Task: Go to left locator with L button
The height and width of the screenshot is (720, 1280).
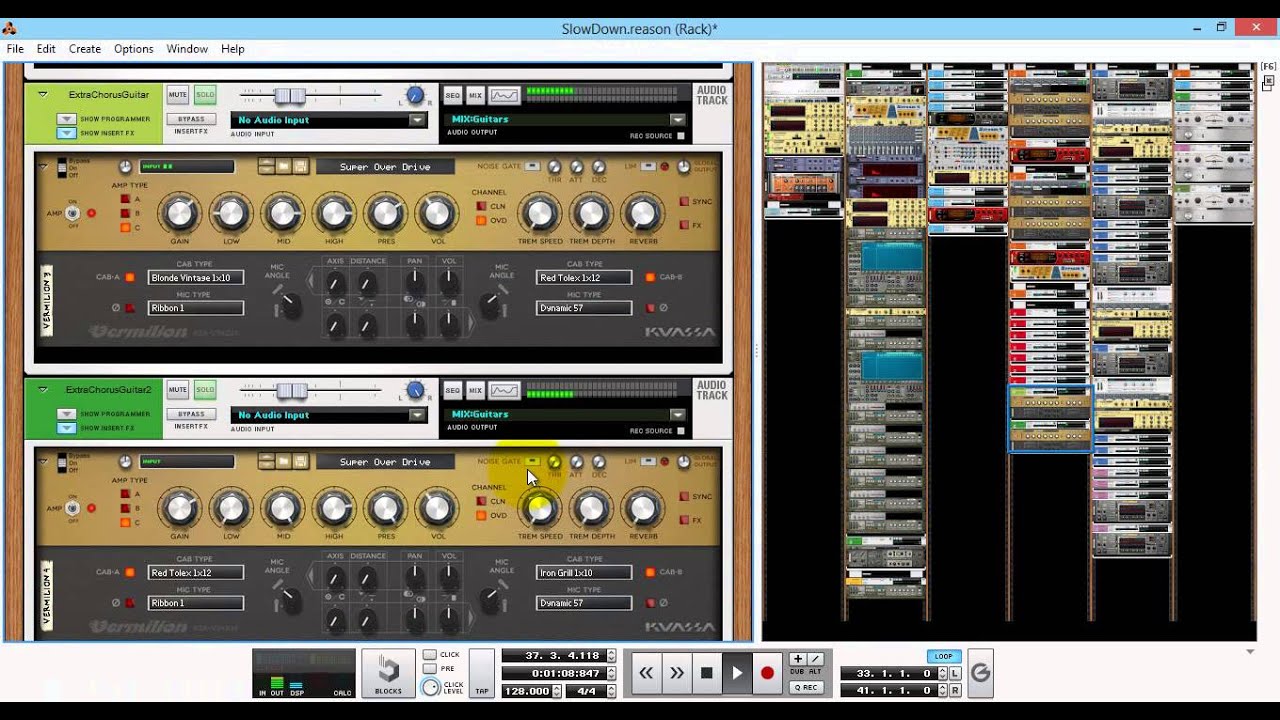Action: click(x=955, y=674)
